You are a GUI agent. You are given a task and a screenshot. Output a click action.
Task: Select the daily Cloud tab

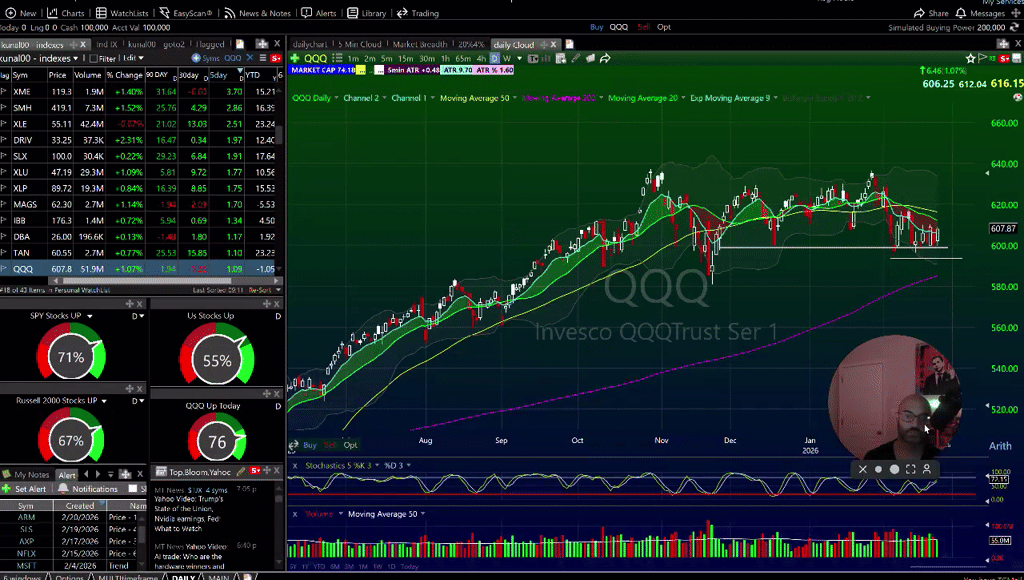point(513,45)
